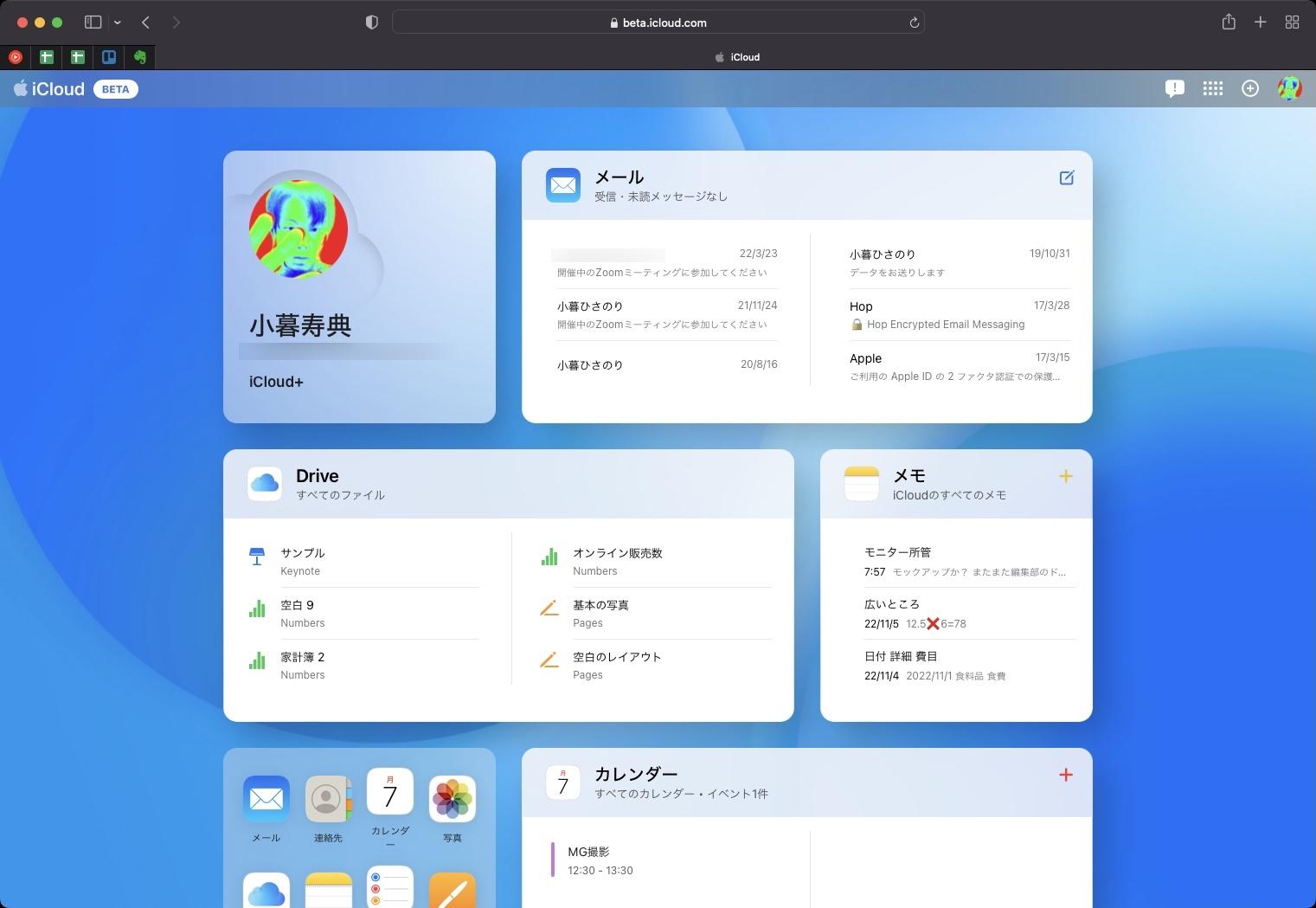The image size is (1316, 908).
Task: Go back with the Safari back arrow
Action: (145, 23)
